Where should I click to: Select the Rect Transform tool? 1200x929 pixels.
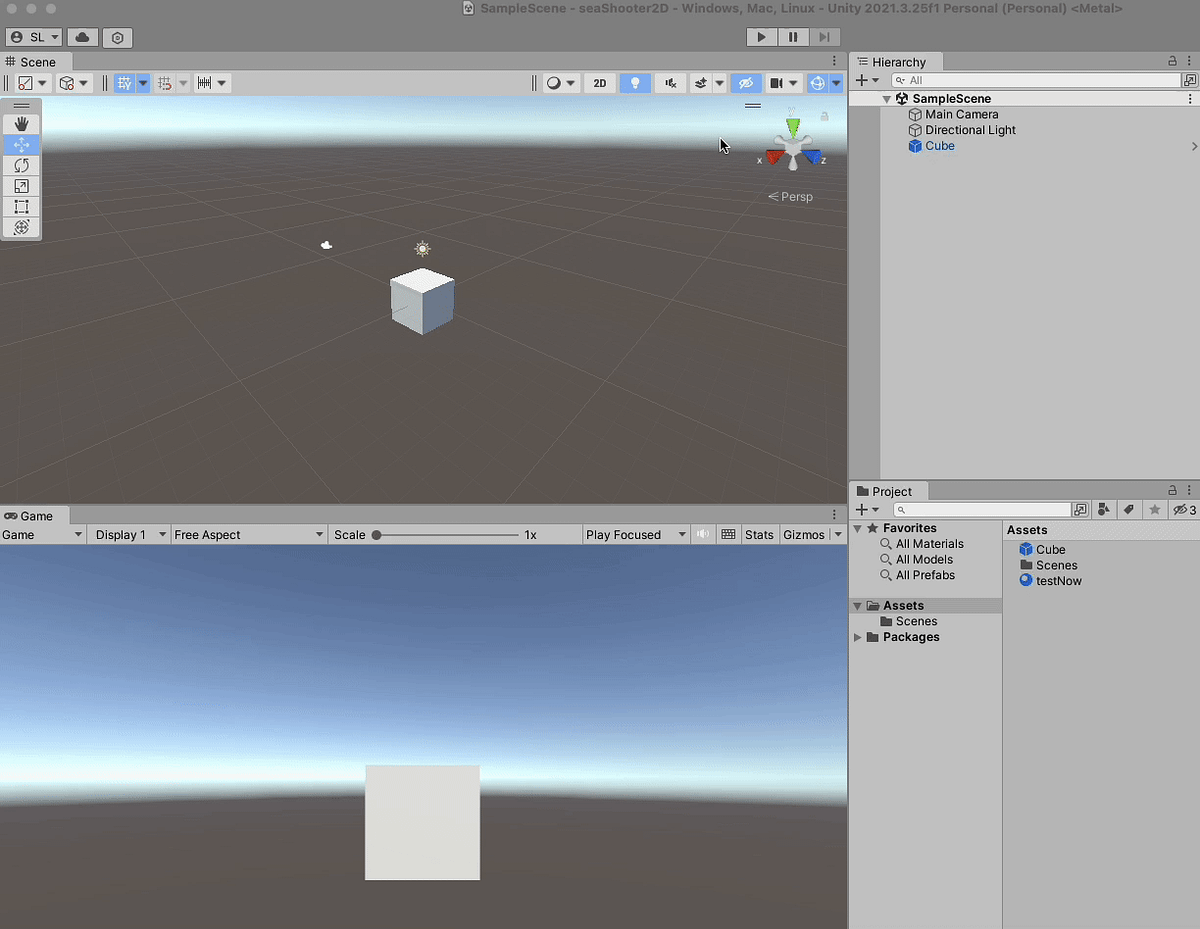[21, 207]
